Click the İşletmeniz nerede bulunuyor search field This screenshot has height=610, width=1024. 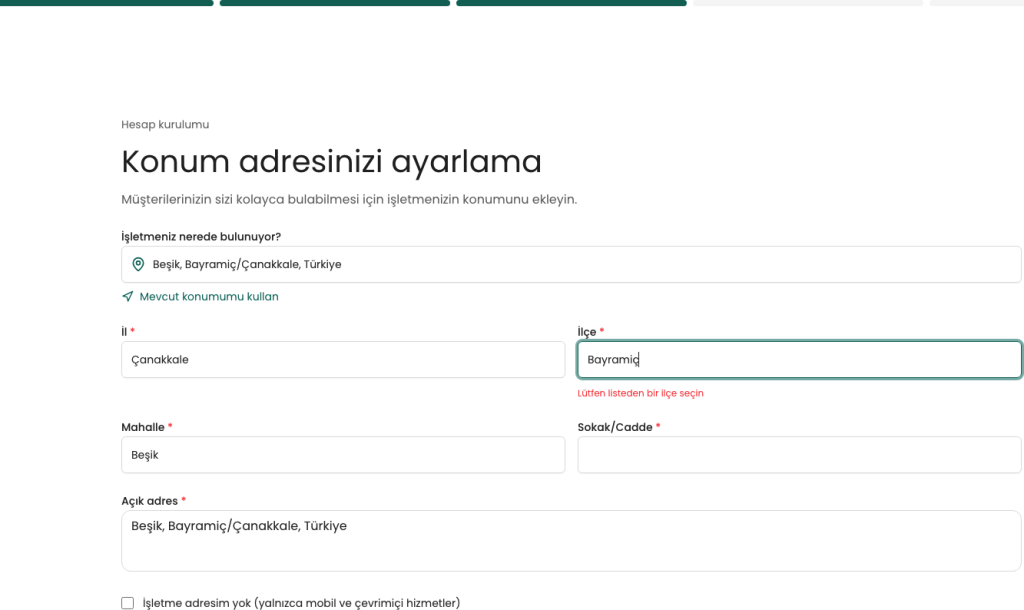coord(580,264)
